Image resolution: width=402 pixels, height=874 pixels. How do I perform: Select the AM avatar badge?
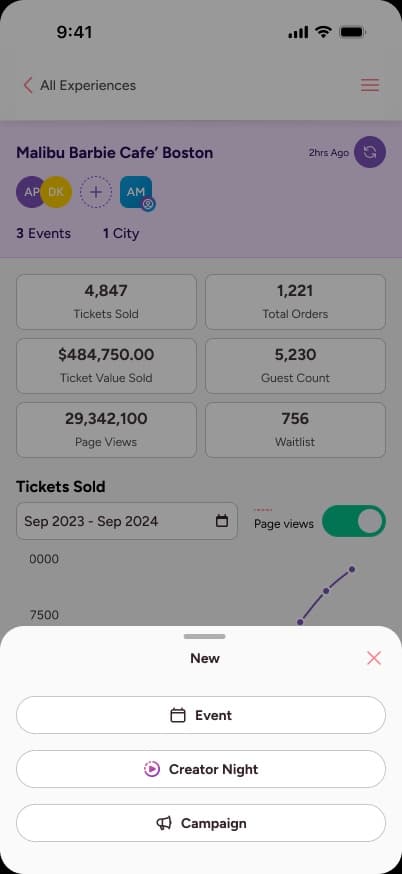pos(137,193)
